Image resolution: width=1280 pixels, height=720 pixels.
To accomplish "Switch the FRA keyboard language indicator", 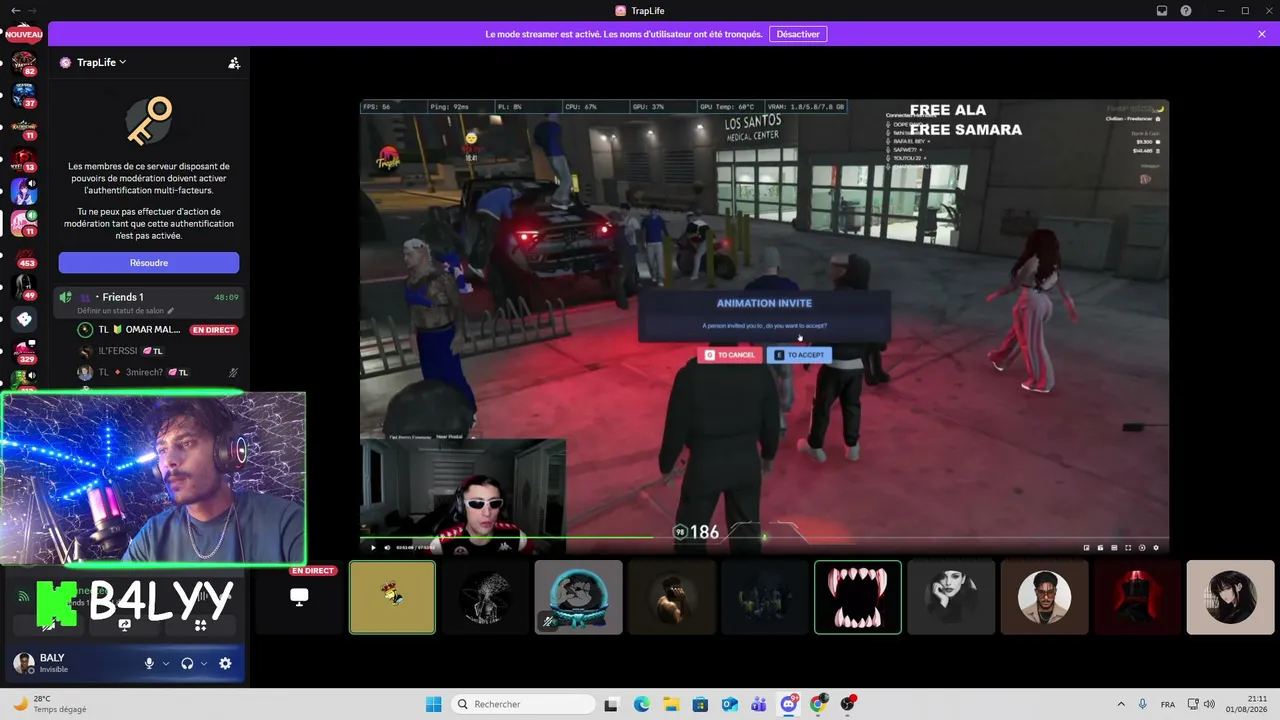I will (1168, 704).
